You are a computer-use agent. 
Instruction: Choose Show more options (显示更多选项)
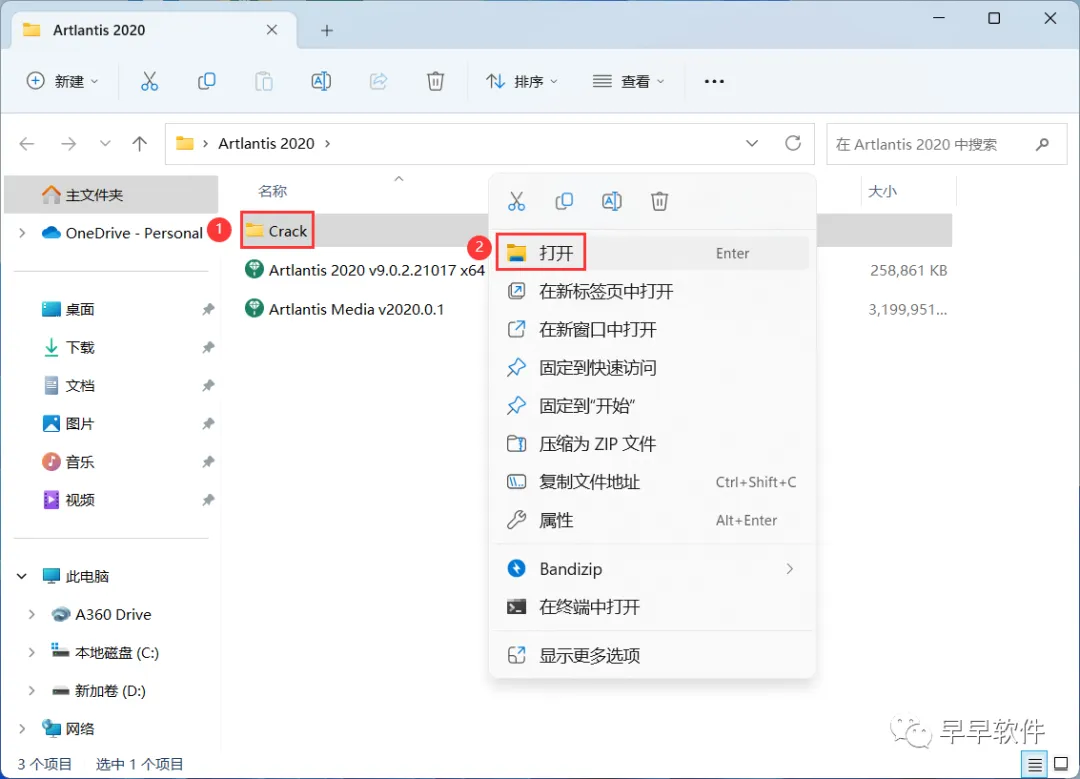pos(652,655)
